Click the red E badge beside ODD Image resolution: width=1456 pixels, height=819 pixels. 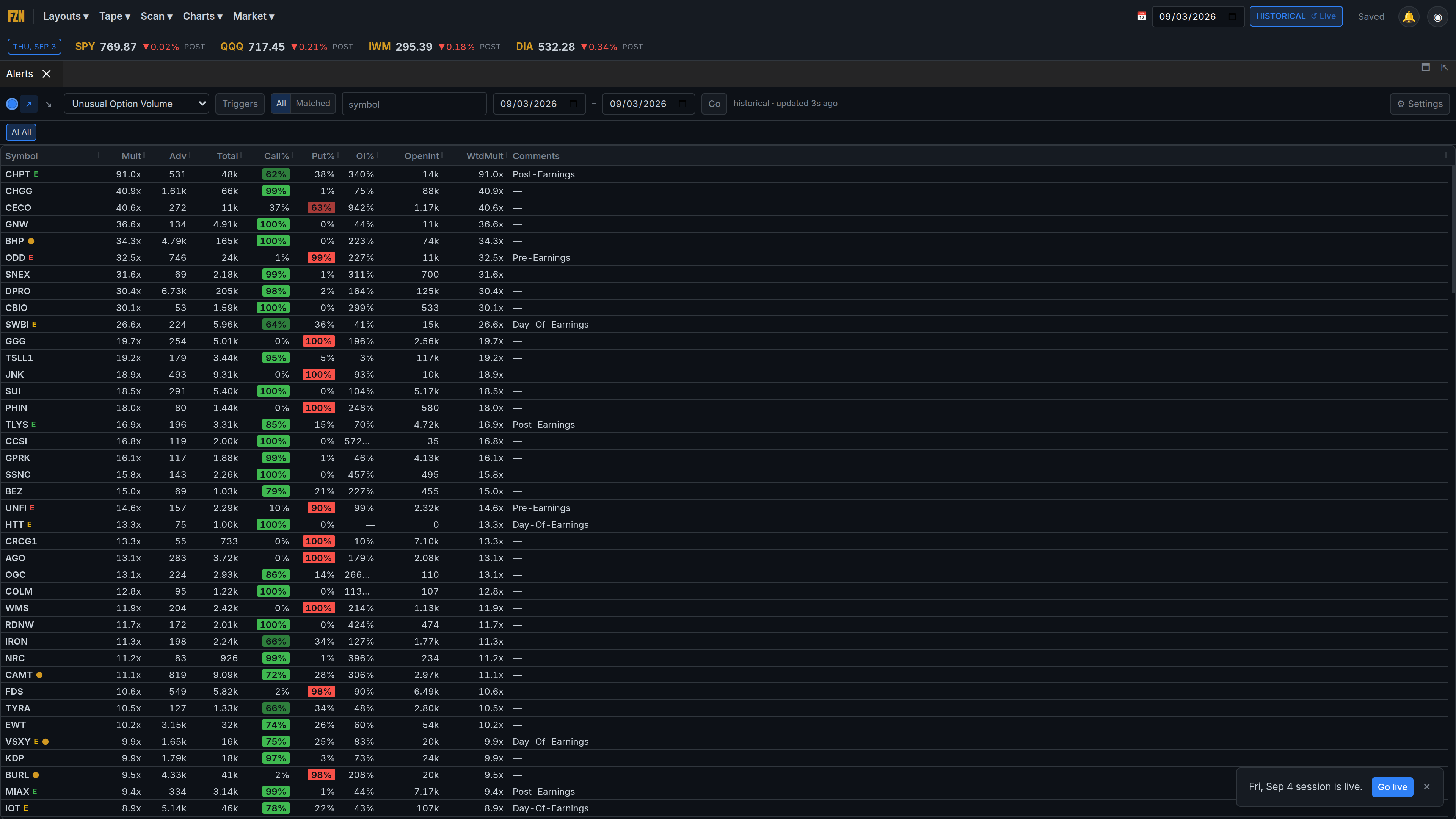[31, 258]
